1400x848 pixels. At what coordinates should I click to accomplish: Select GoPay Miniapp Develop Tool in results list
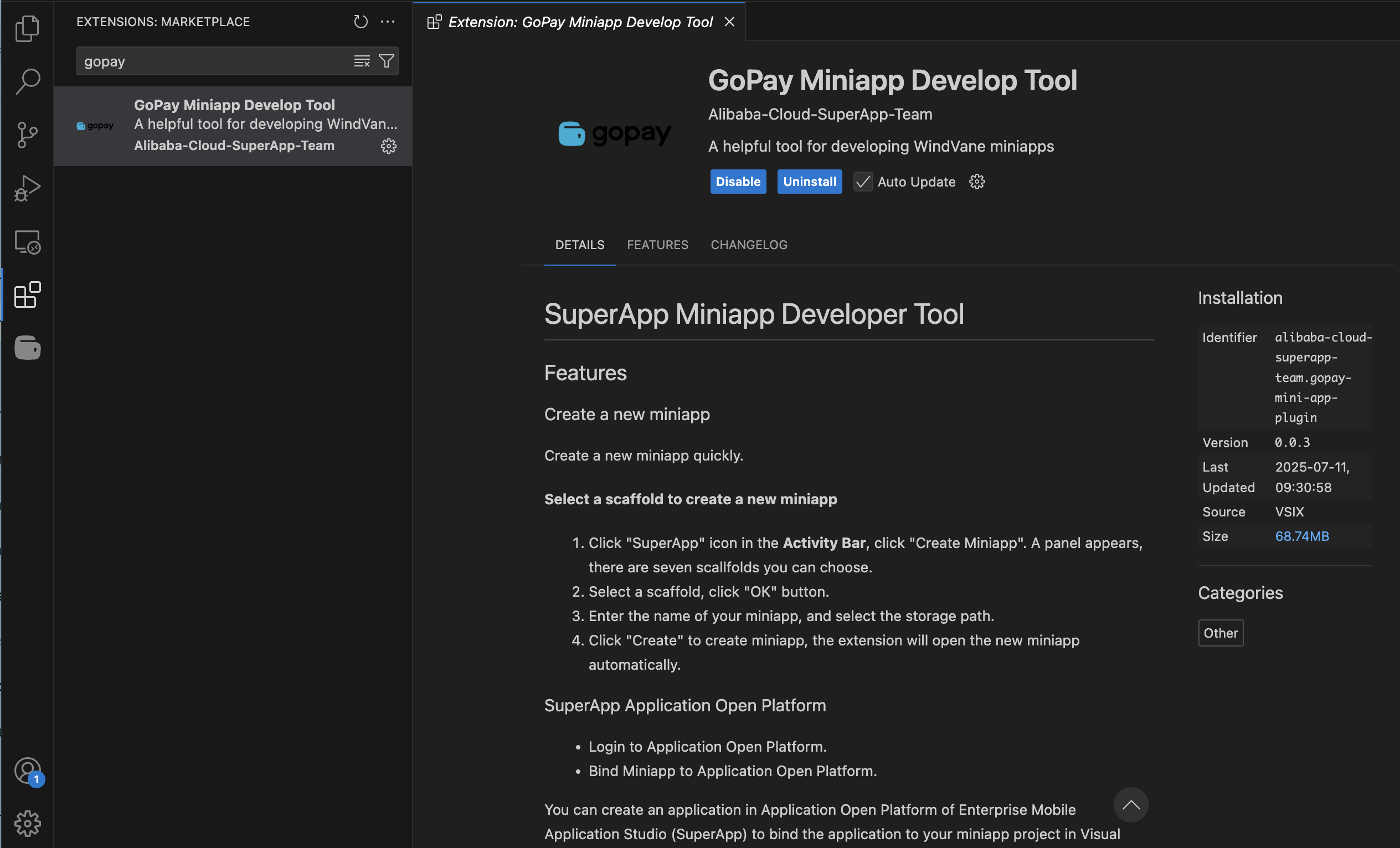coord(233,126)
